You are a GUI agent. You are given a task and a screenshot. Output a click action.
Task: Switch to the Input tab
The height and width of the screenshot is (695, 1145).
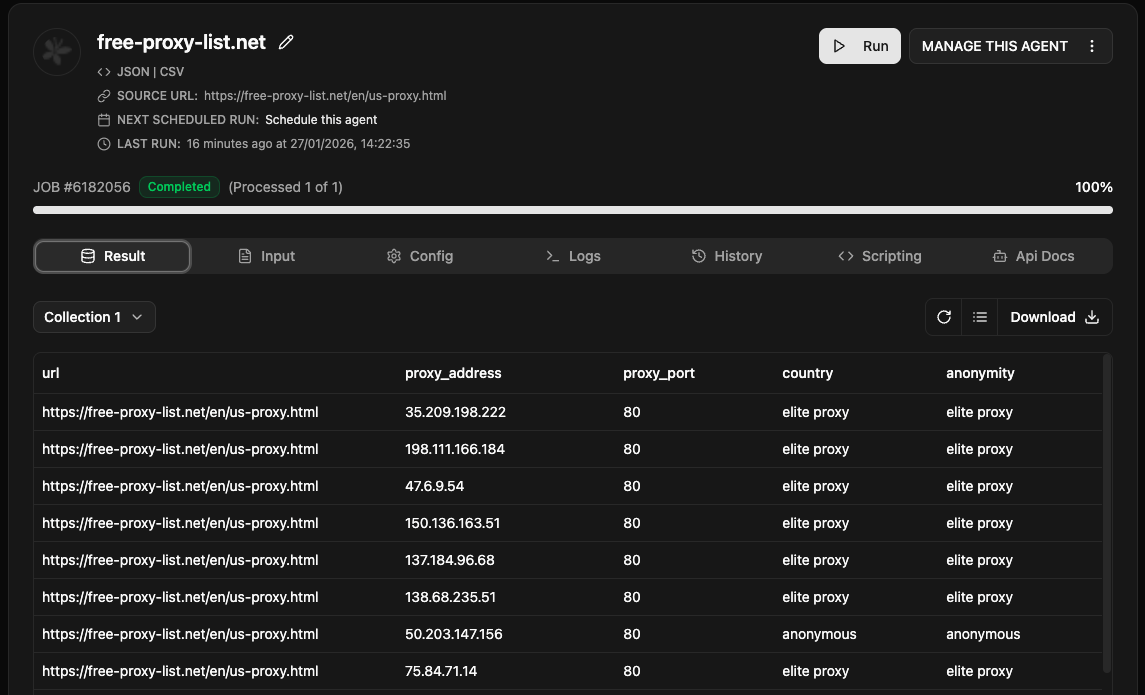(267, 256)
